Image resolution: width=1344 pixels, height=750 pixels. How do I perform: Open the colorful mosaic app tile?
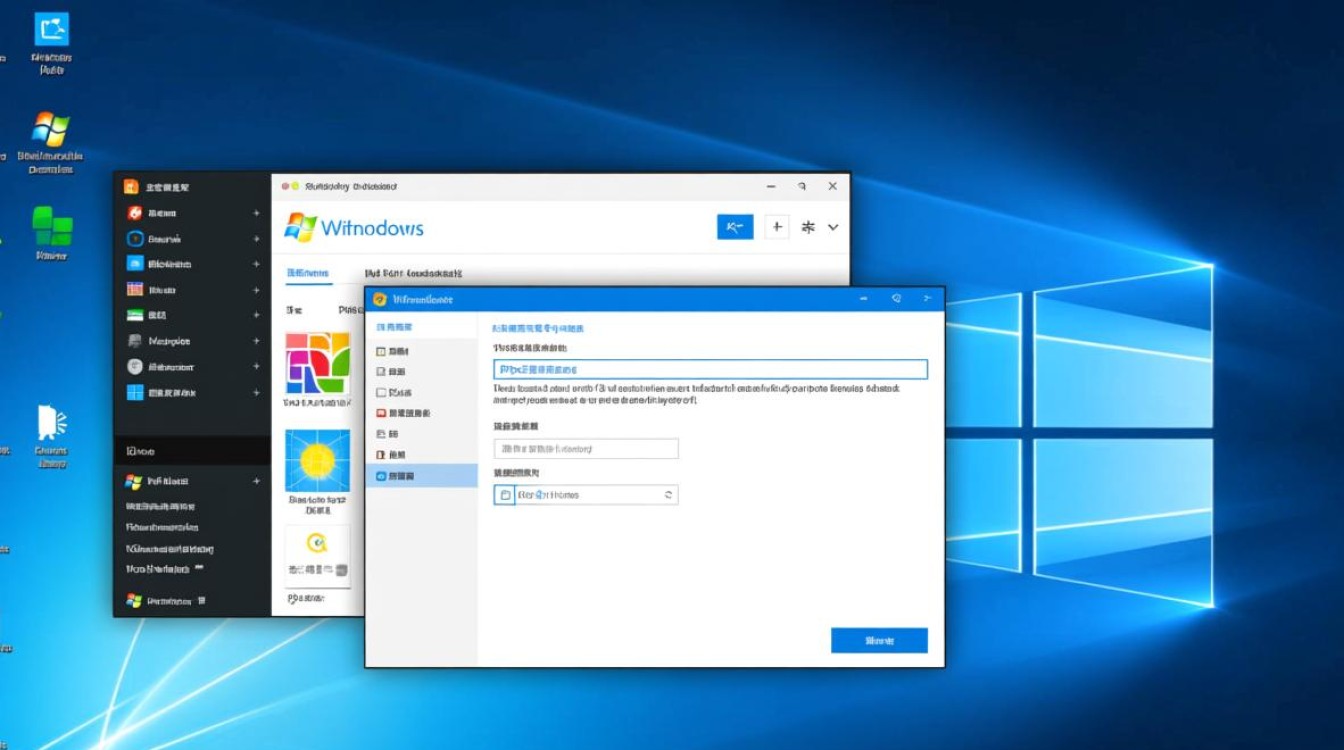[x=317, y=364]
